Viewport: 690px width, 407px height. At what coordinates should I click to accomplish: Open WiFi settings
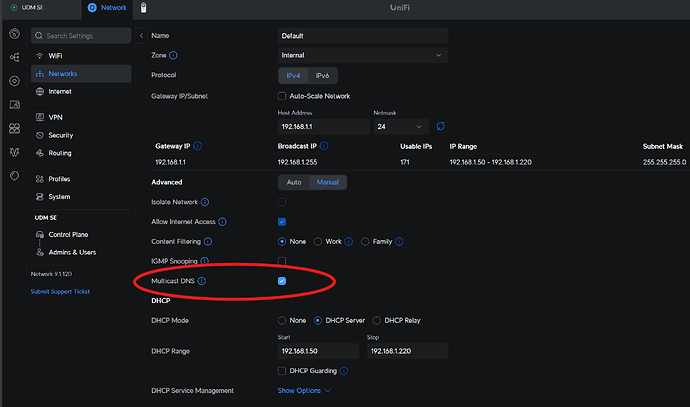click(81, 56)
